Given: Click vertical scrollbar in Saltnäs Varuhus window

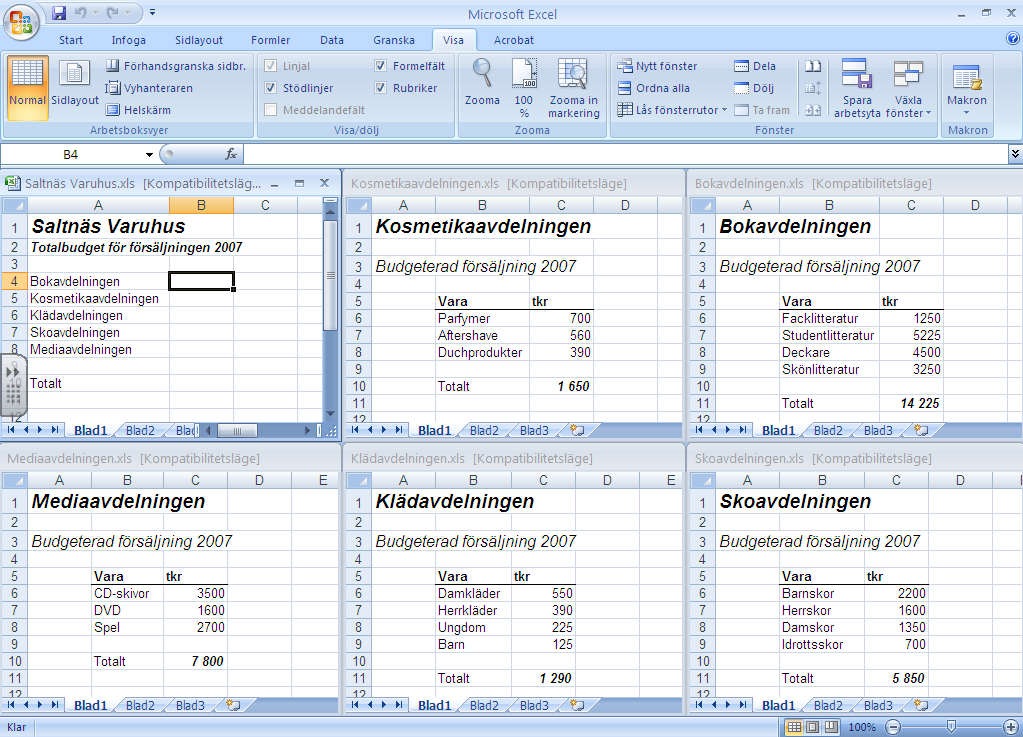Looking at the screenshot, I should 330,275.
